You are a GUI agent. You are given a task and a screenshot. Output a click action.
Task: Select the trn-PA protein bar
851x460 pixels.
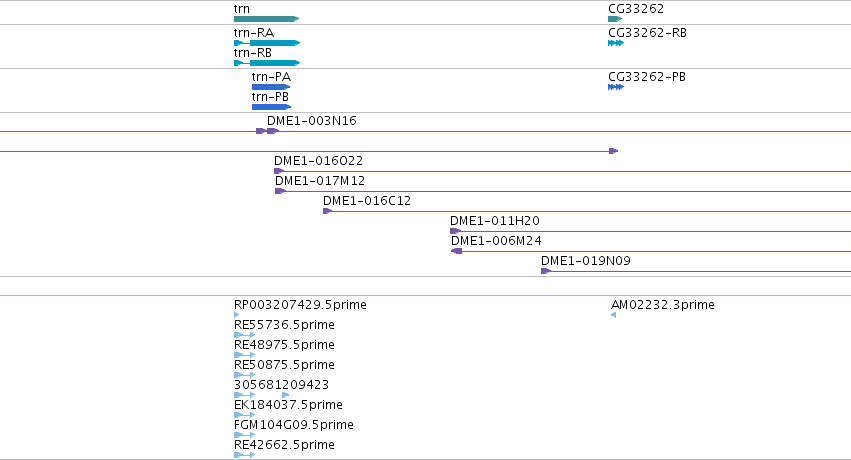pos(271,87)
